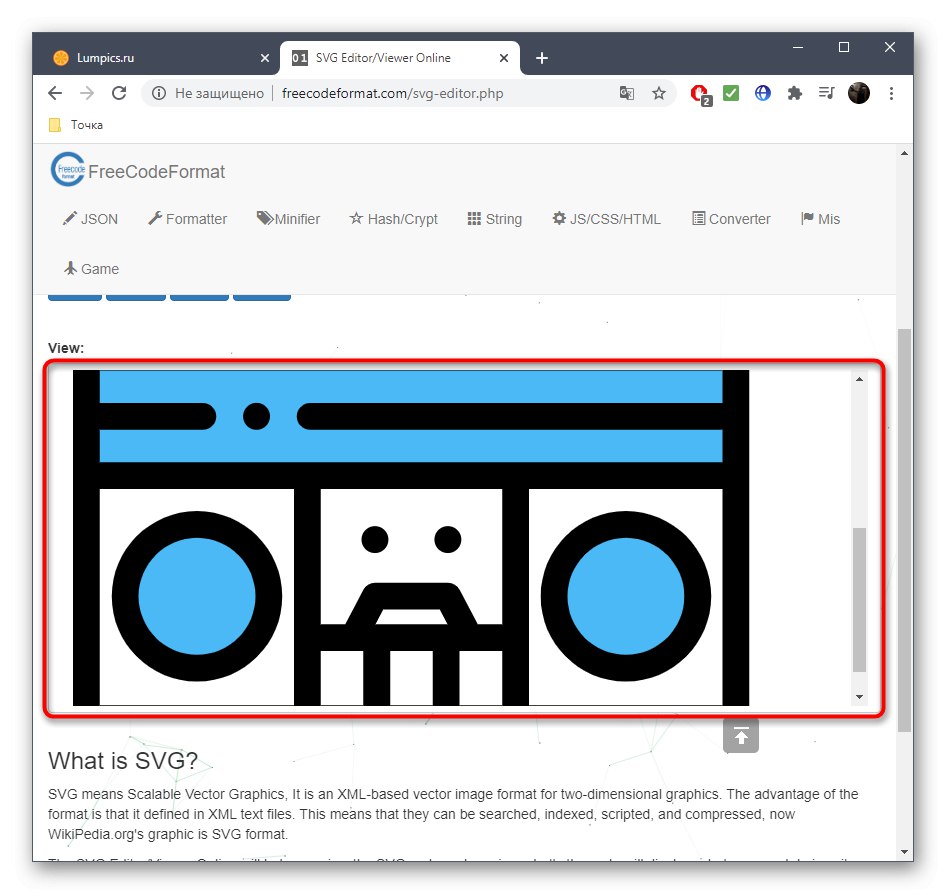Open the browser profile avatar menu
Image resolution: width=946 pixels, height=894 pixels.
pos(859,92)
